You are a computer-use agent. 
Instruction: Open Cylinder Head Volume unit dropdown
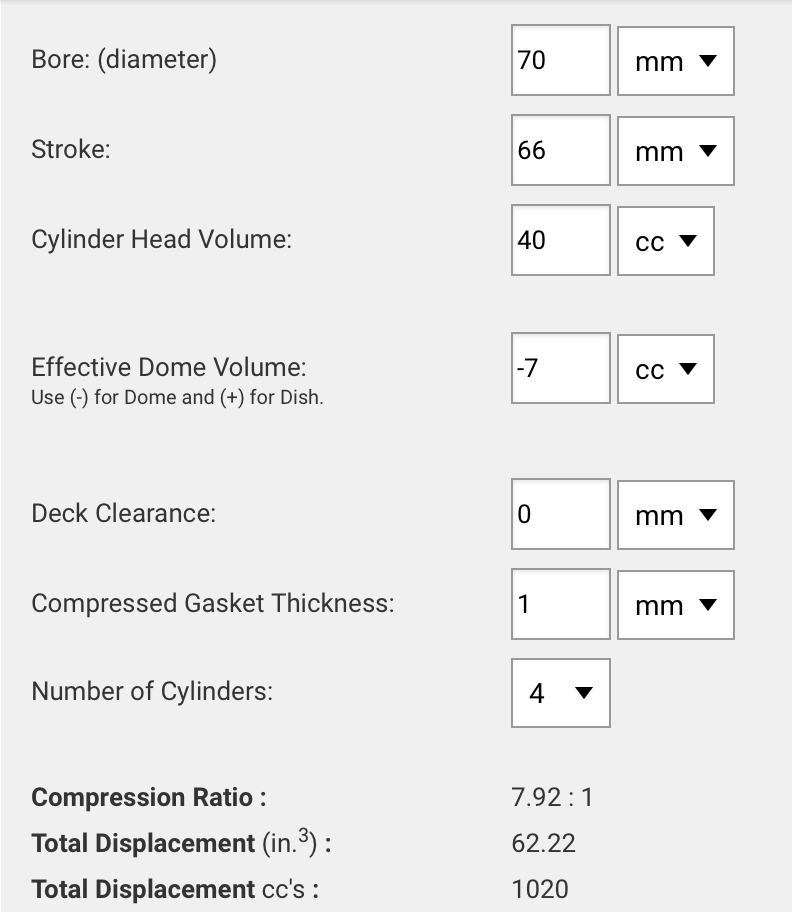[x=666, y=241]
